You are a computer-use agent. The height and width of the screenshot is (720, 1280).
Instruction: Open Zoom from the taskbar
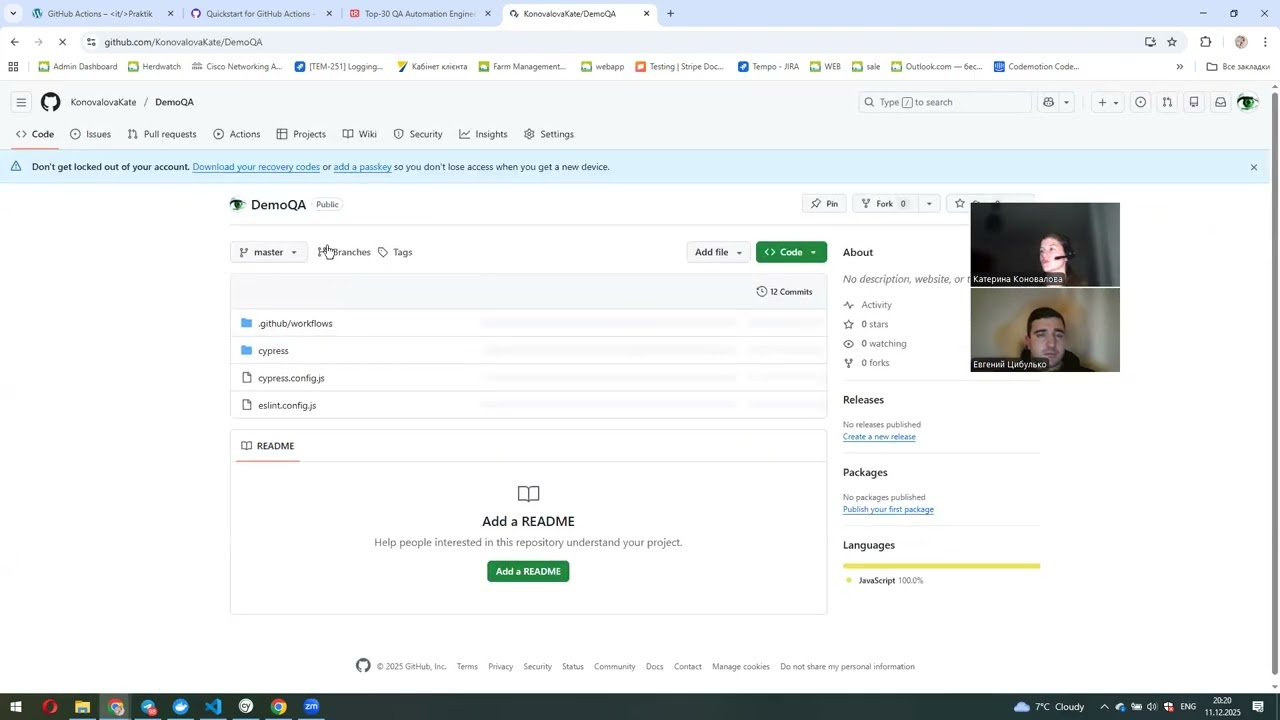pos(311,707)
